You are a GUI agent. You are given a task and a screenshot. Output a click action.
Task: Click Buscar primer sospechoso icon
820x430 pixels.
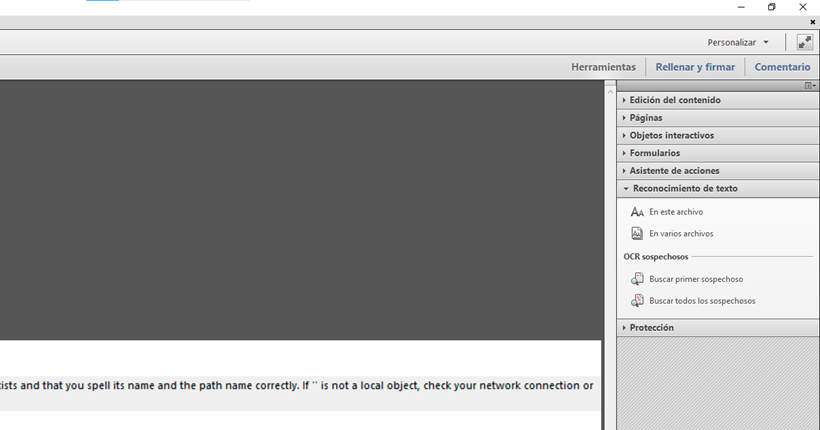tap(637, 279)
